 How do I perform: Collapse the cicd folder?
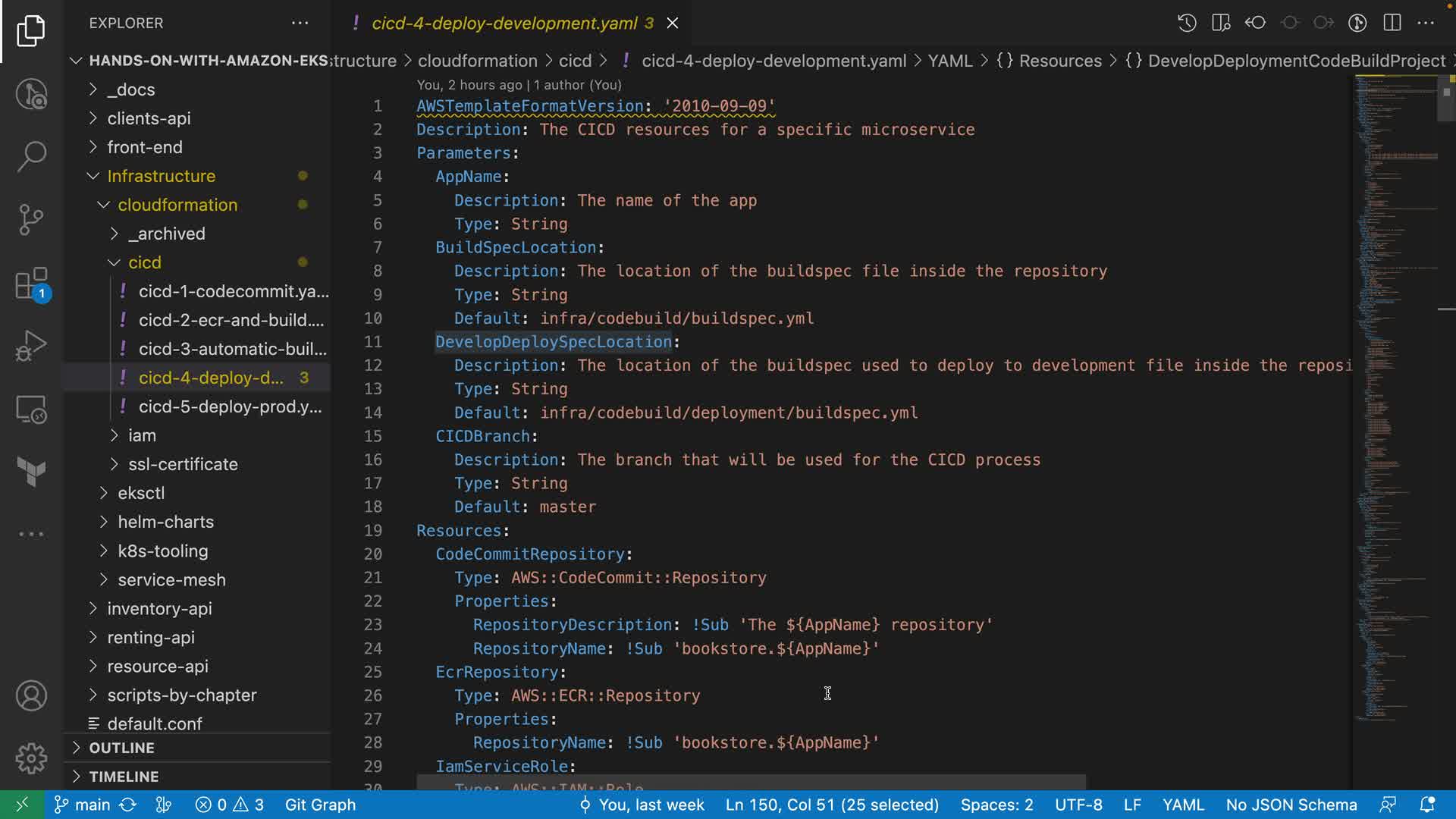pyautogui.click(x=144, y=262)
